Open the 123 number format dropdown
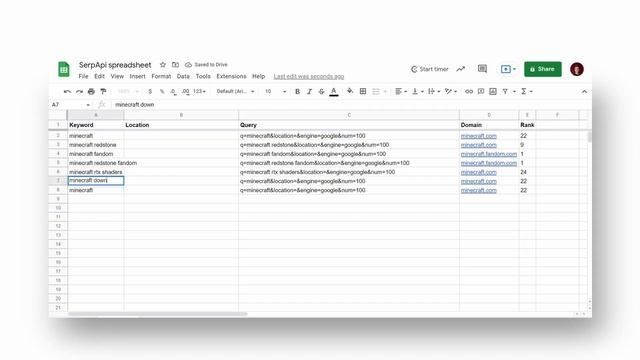This screenshot has width=640, height=360. click(x=199, y=91)
